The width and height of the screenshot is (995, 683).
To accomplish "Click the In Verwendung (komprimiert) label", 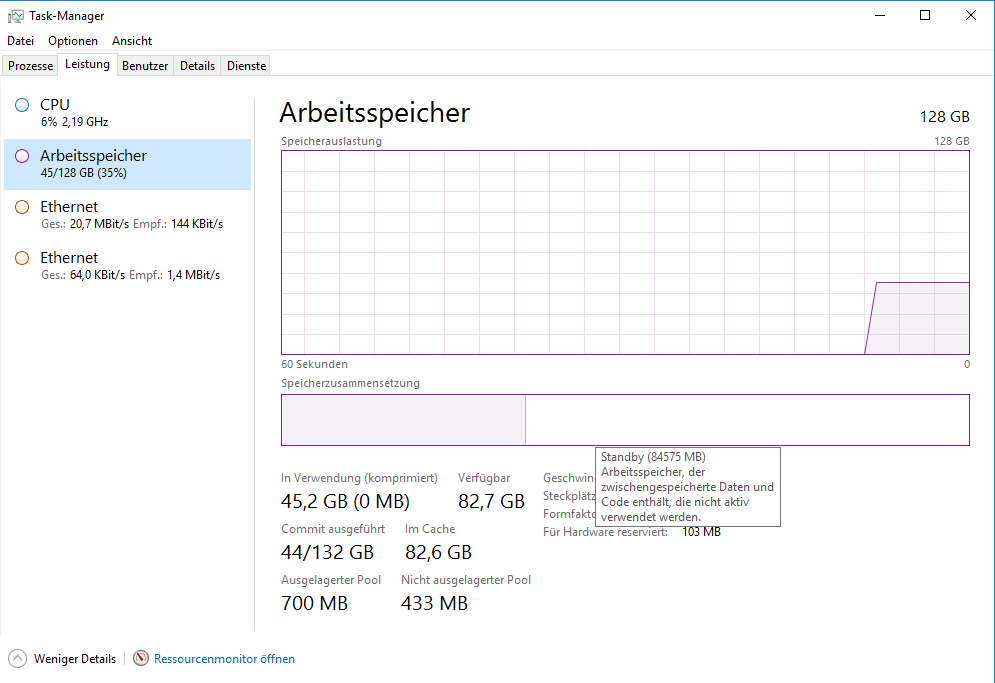I will (359, 478).
